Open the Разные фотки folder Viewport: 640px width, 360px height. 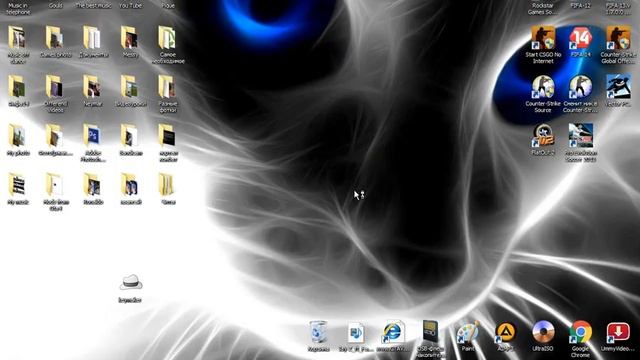coord(168,94)
